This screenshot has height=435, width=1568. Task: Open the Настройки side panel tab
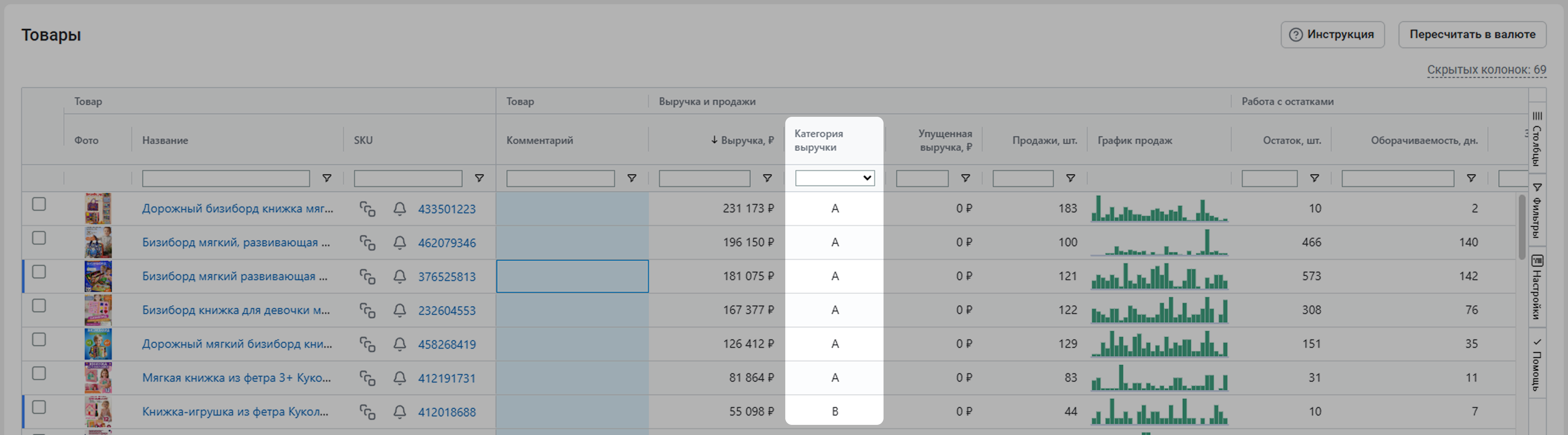point(1537,287)
